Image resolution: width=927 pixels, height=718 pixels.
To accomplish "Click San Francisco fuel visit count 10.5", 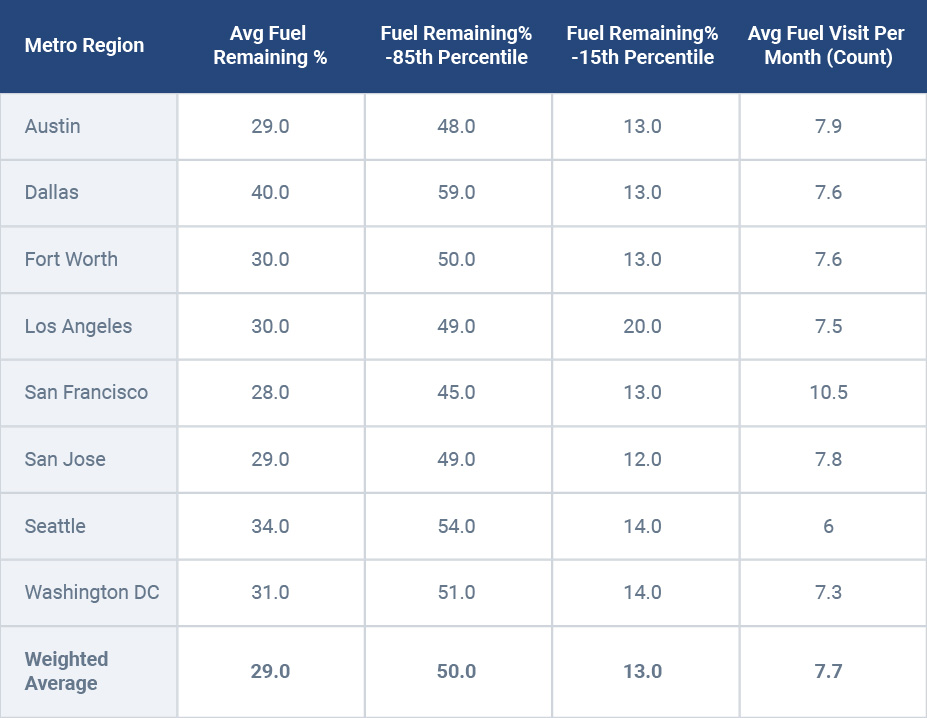I will (828, 392).
